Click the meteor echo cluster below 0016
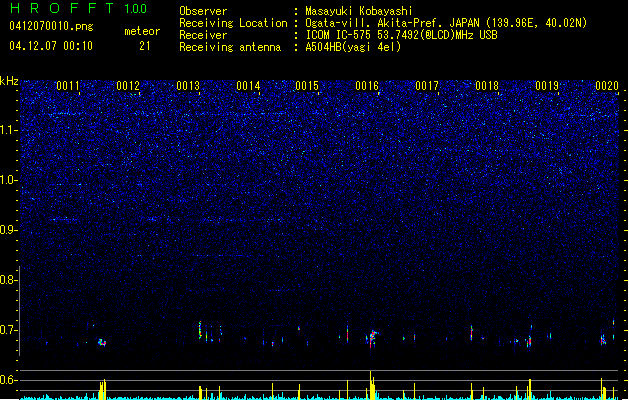The width and height of the screenshot is (629, 400). (x=372, y=338)
